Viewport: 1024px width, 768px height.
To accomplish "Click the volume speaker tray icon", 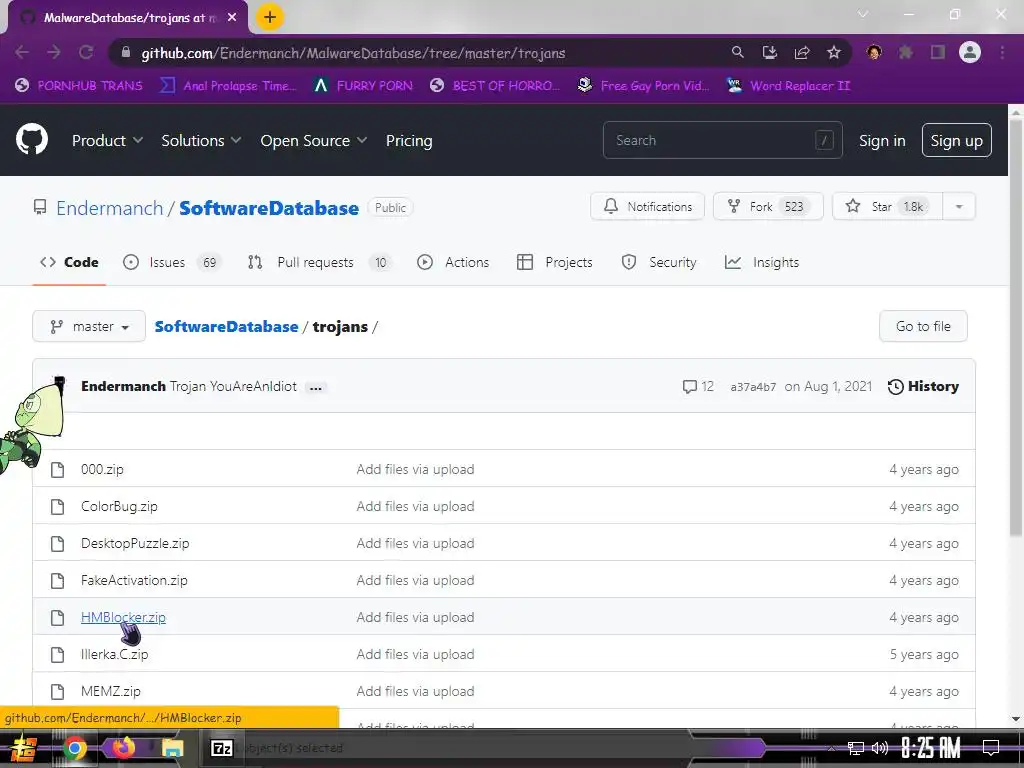I will pyautogui.click(x=880, y=748).
